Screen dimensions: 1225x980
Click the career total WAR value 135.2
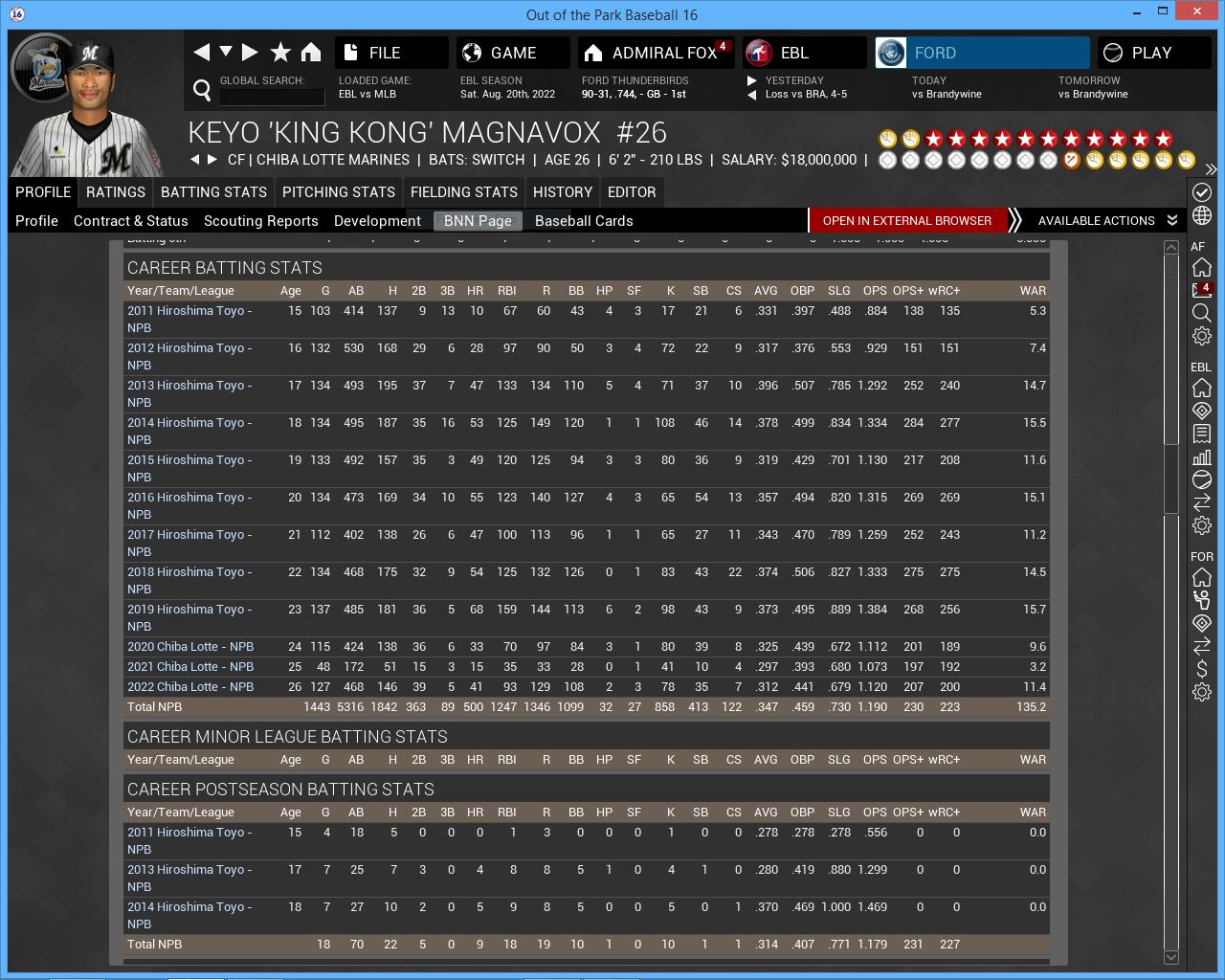(1031, 707)
